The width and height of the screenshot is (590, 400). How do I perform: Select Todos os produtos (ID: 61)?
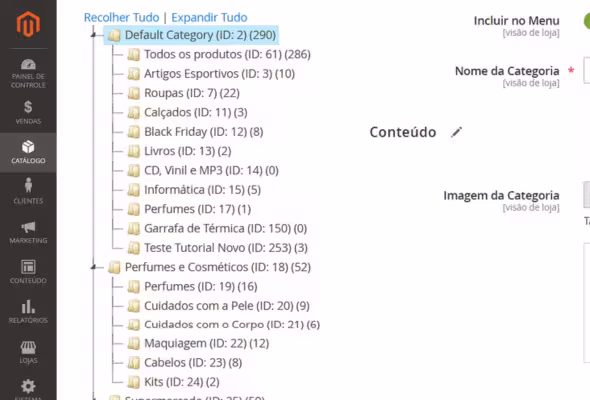click(227, 55)
